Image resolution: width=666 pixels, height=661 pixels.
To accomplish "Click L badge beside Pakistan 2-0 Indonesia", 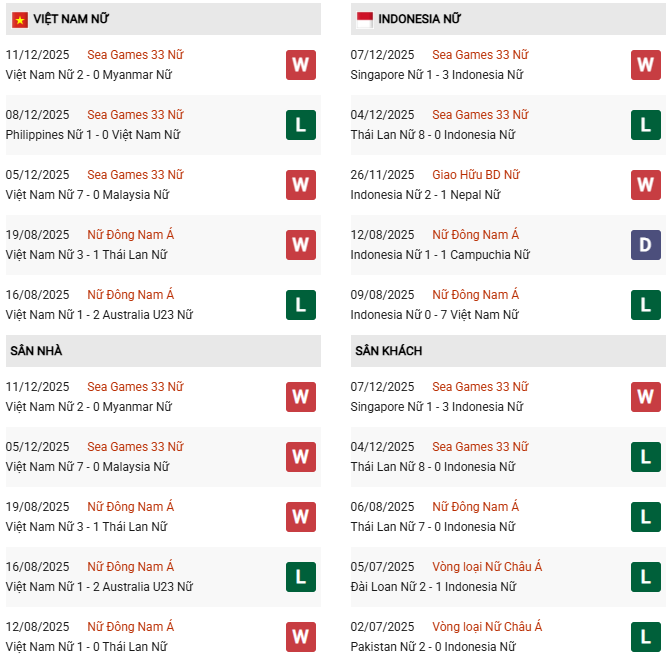I will 645,637.
